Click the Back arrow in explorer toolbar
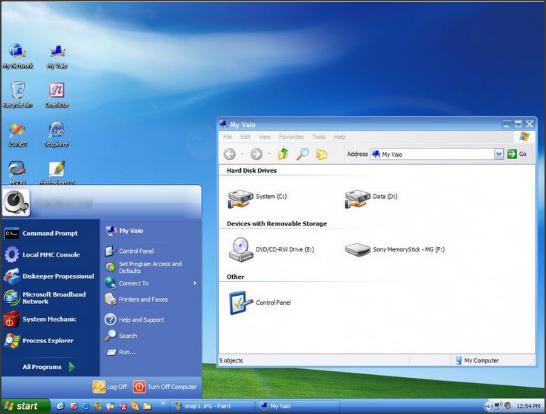Viewport: 546px width, 414px height. [x=230, y=154]
